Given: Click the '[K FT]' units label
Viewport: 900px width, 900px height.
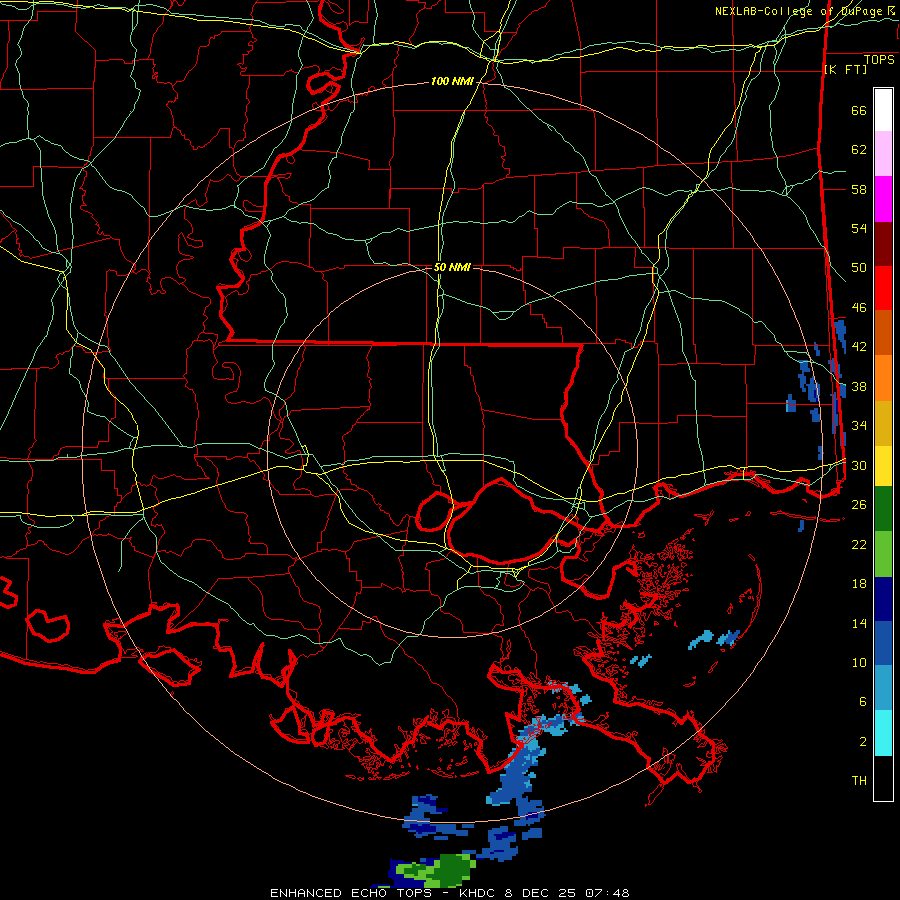Looking at the screenshot, I should tap(845, 69).
